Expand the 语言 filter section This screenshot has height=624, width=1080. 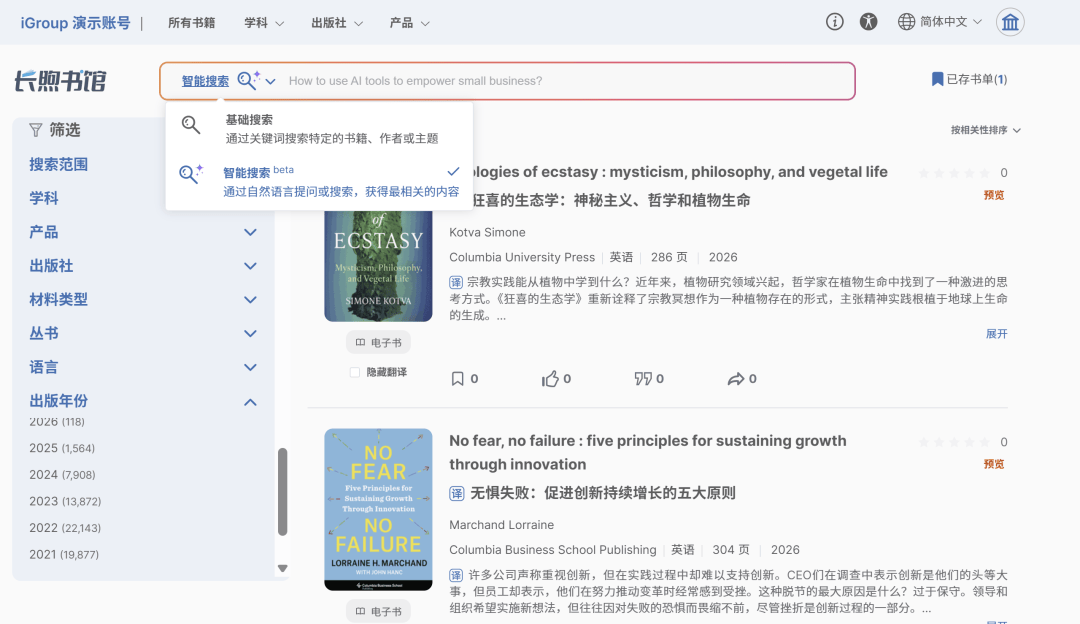(x=250, y=367)
